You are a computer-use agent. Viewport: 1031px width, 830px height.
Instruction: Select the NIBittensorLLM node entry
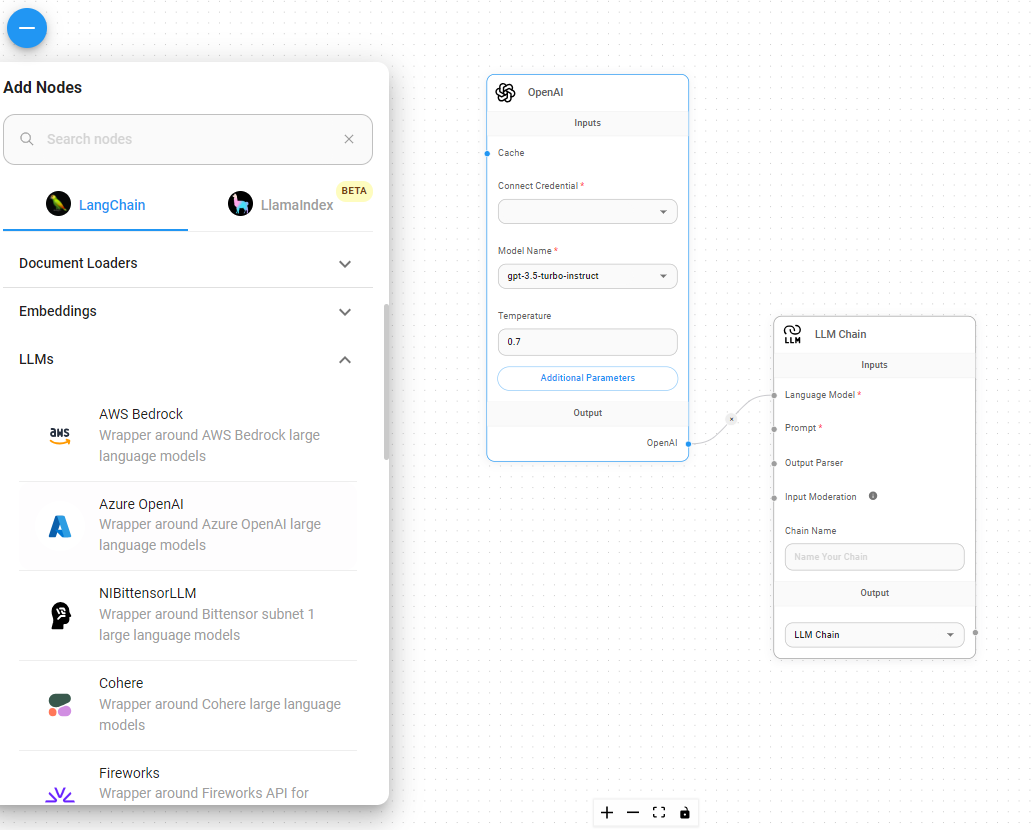[188, 616]
